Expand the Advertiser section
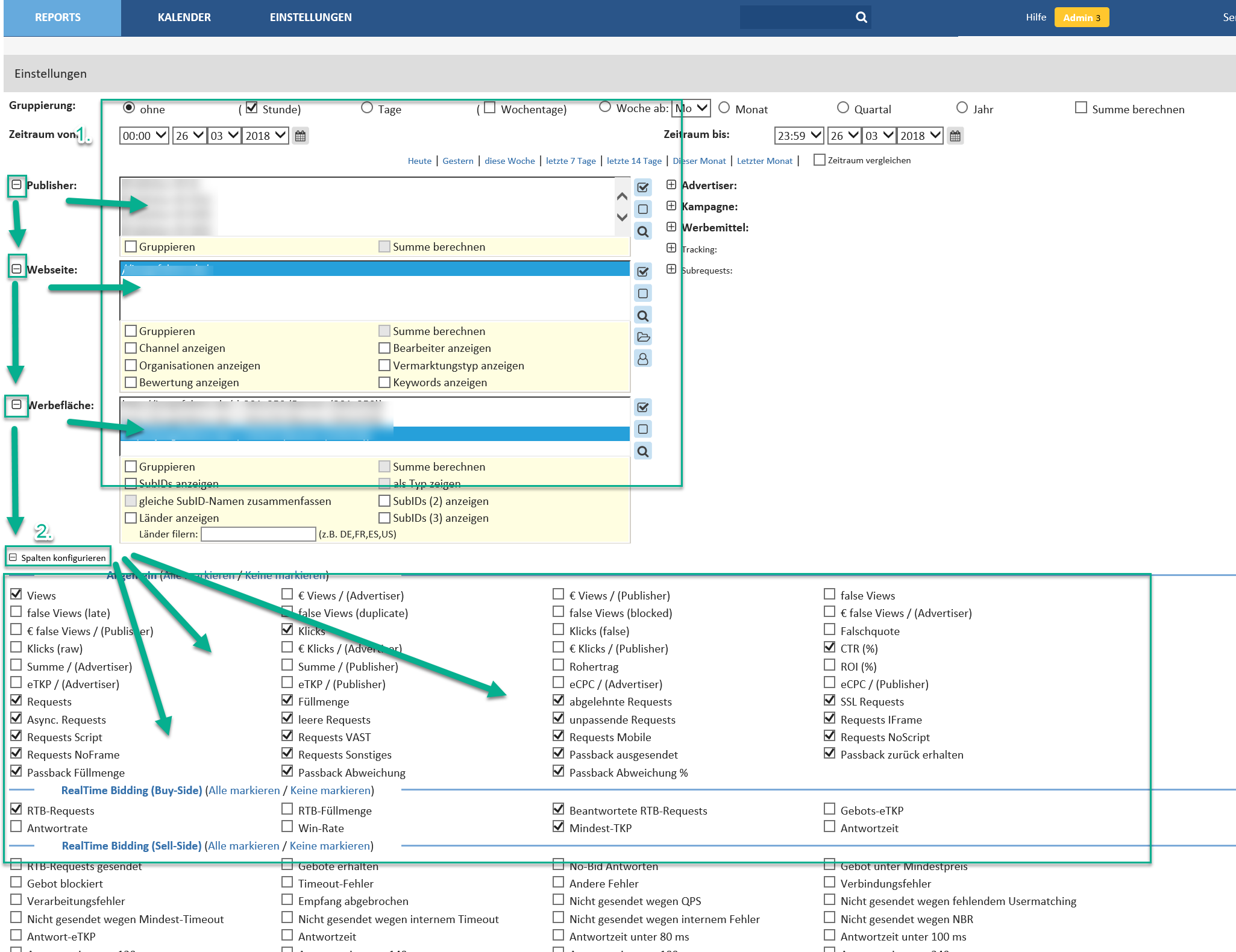 click(x=671, y=185)
